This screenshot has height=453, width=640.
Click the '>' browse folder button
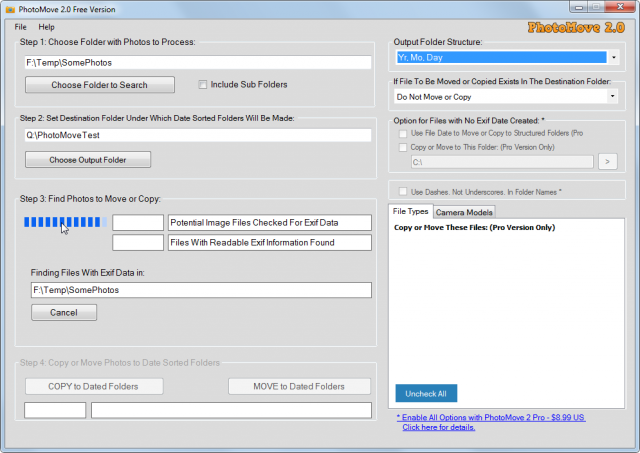point(608,162)
